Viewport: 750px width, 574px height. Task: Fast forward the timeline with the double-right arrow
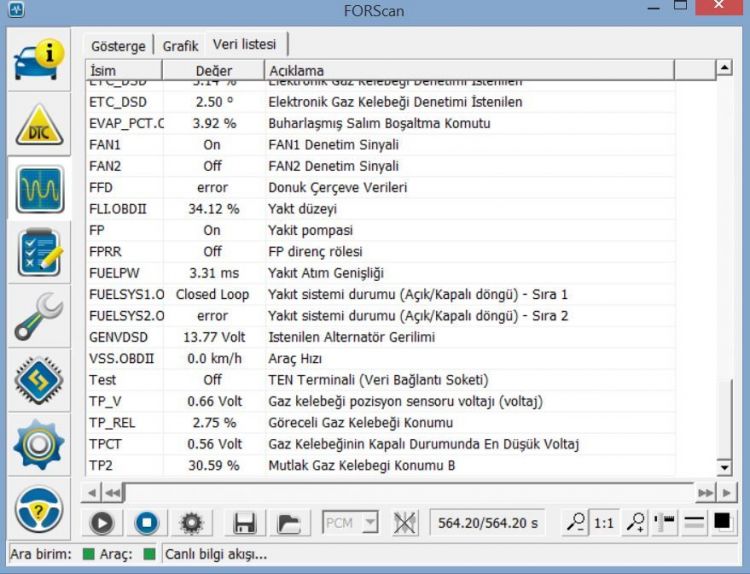coord(706,493)
